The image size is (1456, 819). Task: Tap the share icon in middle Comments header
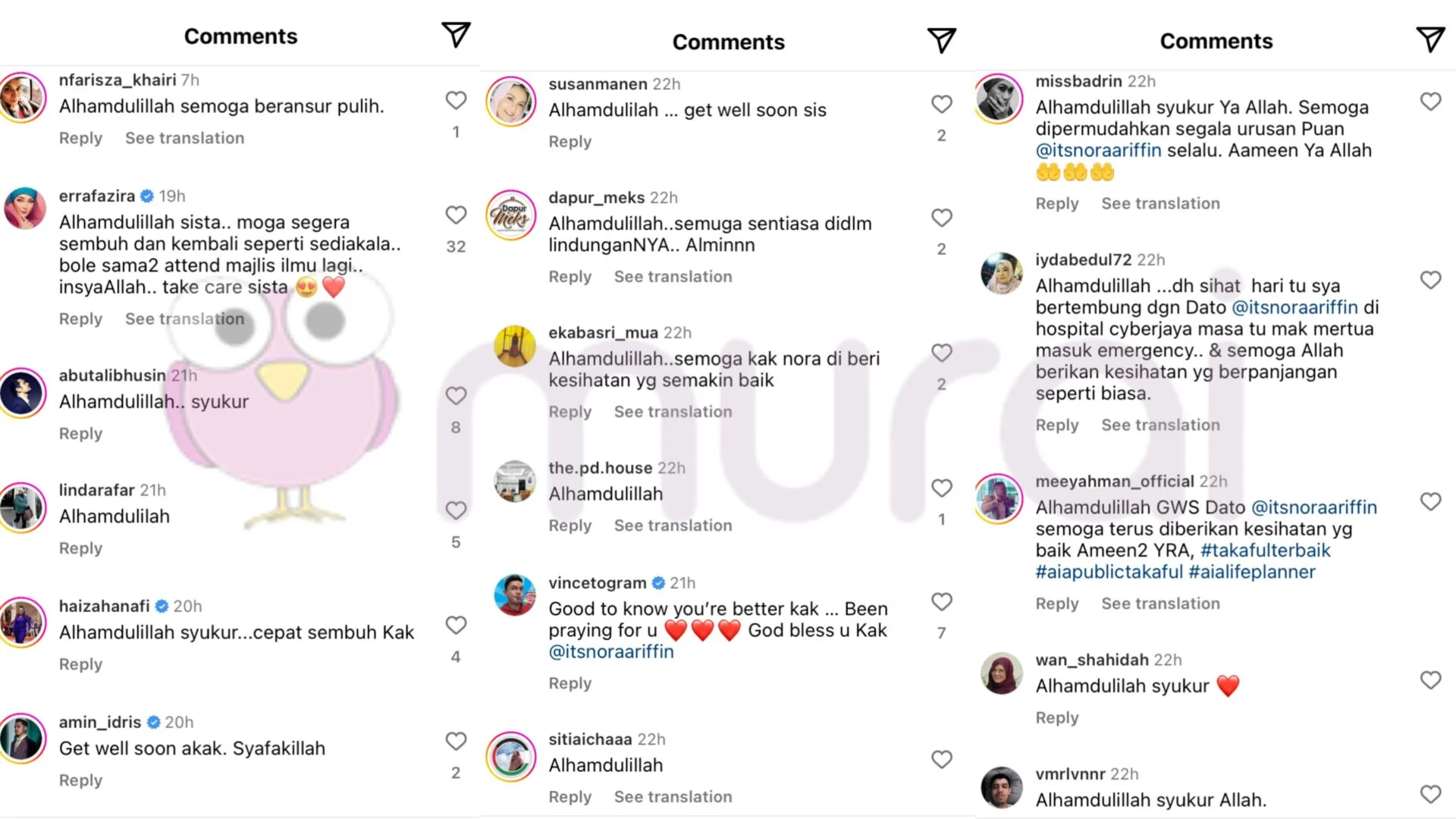(x=941, y=40)
